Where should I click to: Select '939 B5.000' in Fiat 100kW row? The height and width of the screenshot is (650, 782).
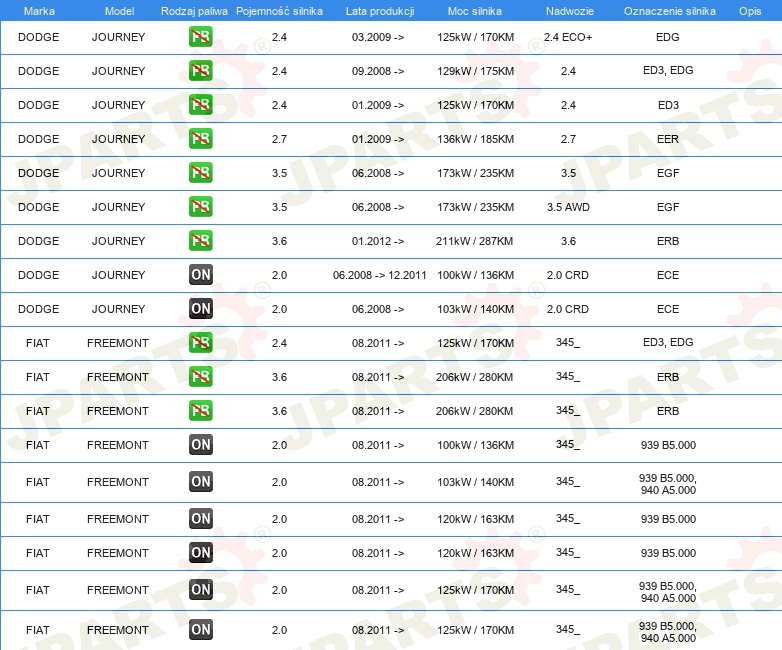point(668,445)
